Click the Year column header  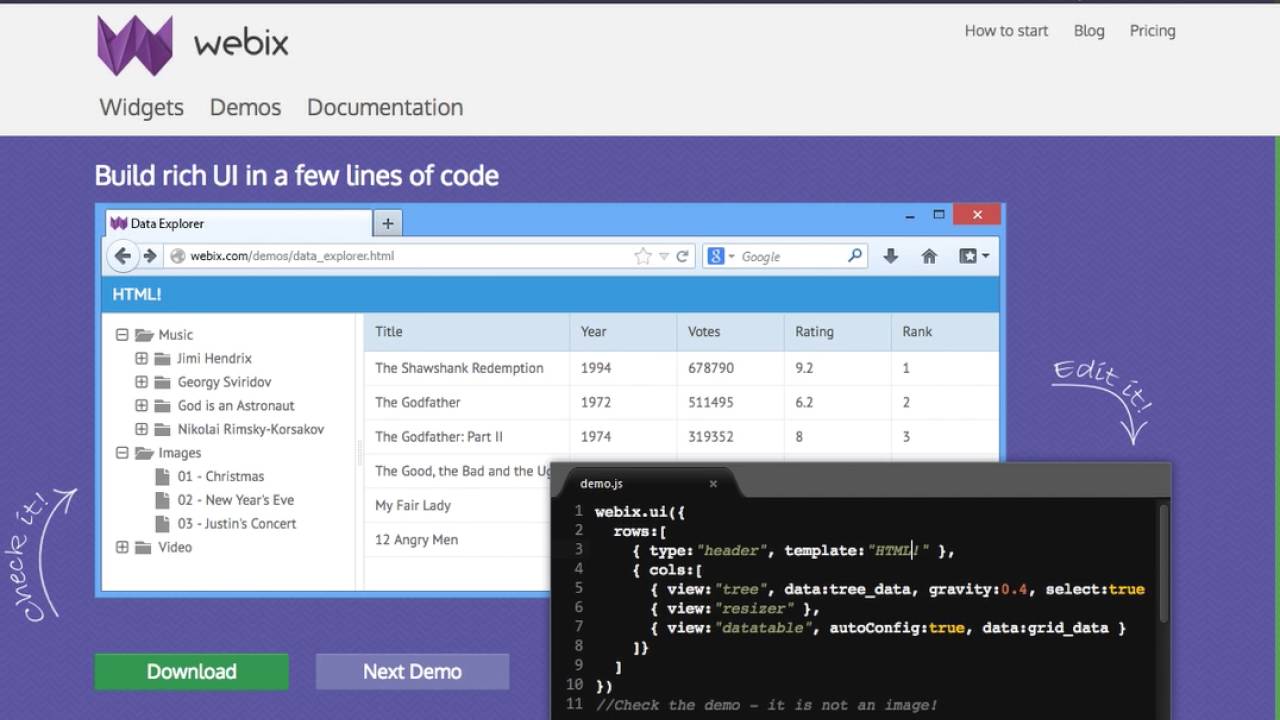623,331
